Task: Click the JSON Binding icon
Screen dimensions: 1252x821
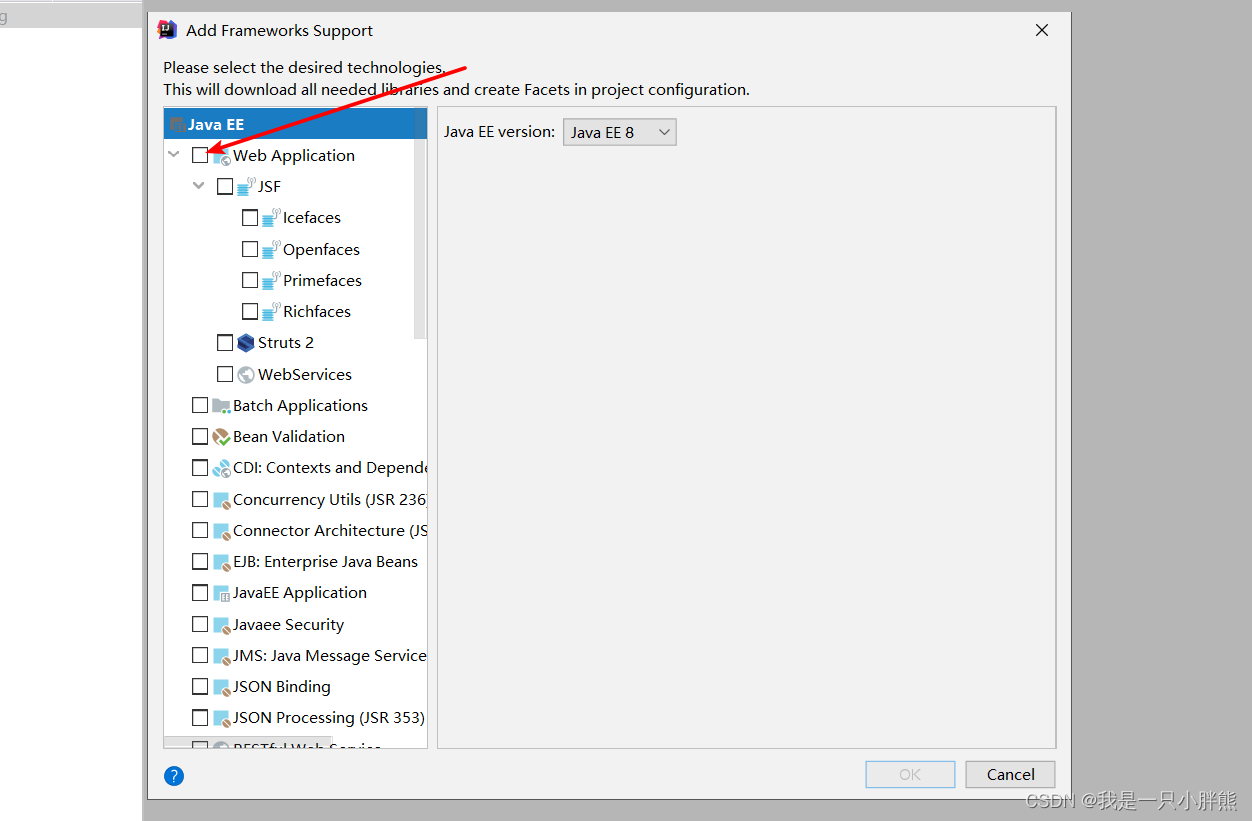Action: (221, 687)
